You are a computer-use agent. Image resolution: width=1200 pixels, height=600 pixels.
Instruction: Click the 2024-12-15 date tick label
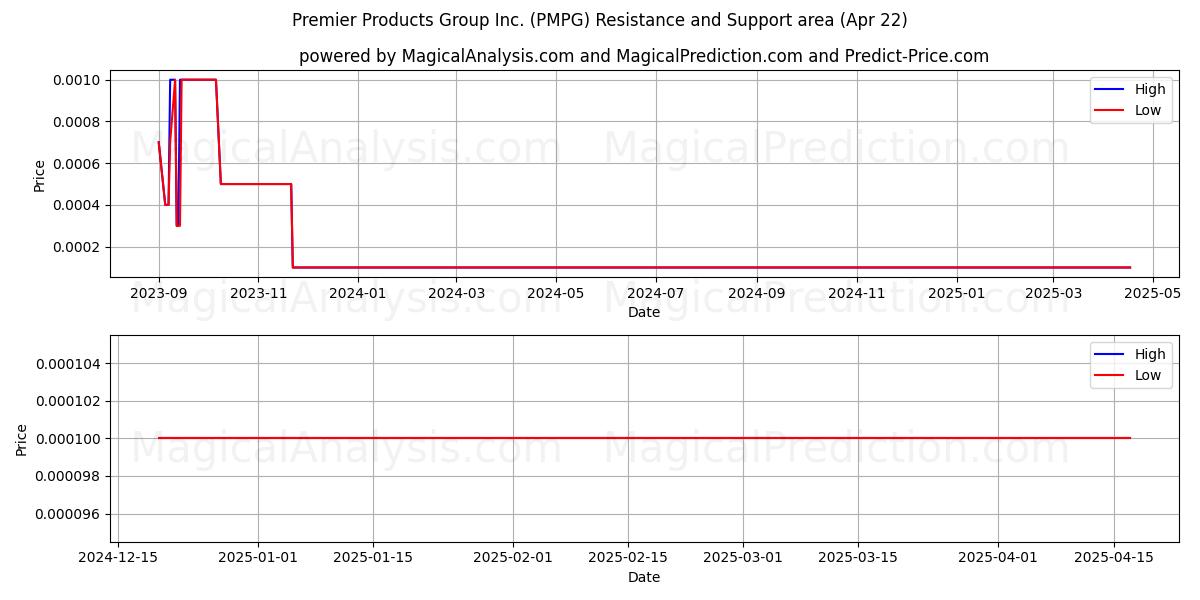pos(118,558)
